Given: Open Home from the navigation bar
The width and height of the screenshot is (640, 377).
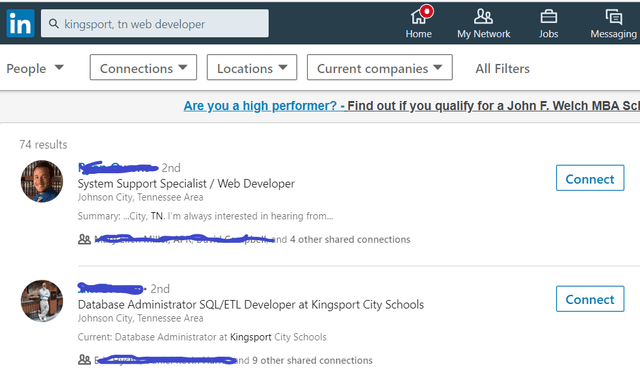Looking at the screenshot, I should pos(419,23).
